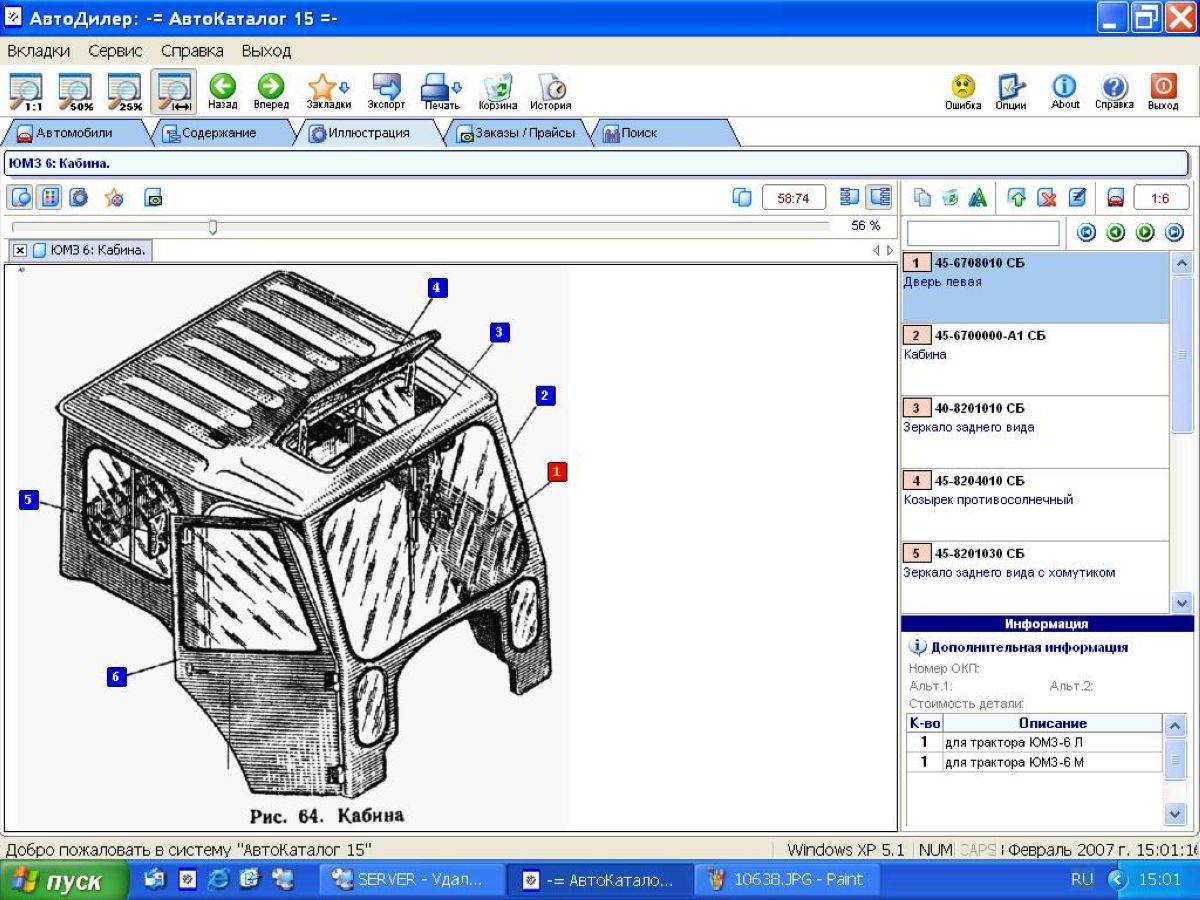This screenshot has width=1200, height=900.
Task: Click callout marker 5 on the cabin drawing
Action: pos(29,500)
